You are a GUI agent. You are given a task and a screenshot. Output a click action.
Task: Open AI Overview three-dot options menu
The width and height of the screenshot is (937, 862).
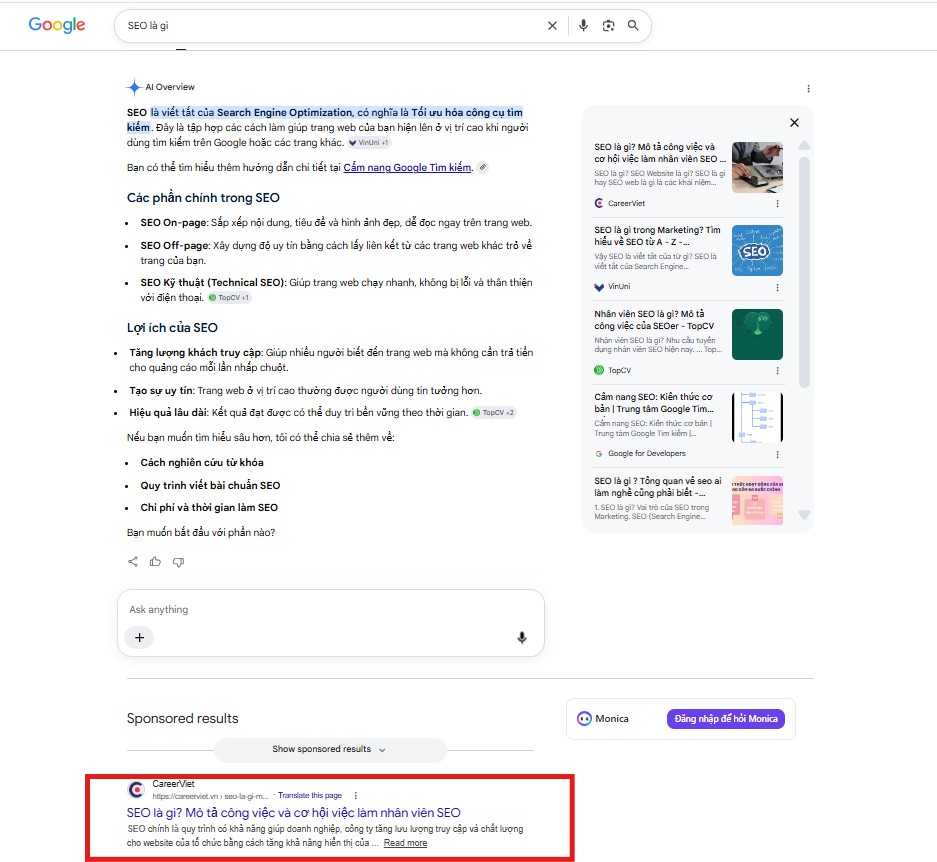tap(809, 88)
